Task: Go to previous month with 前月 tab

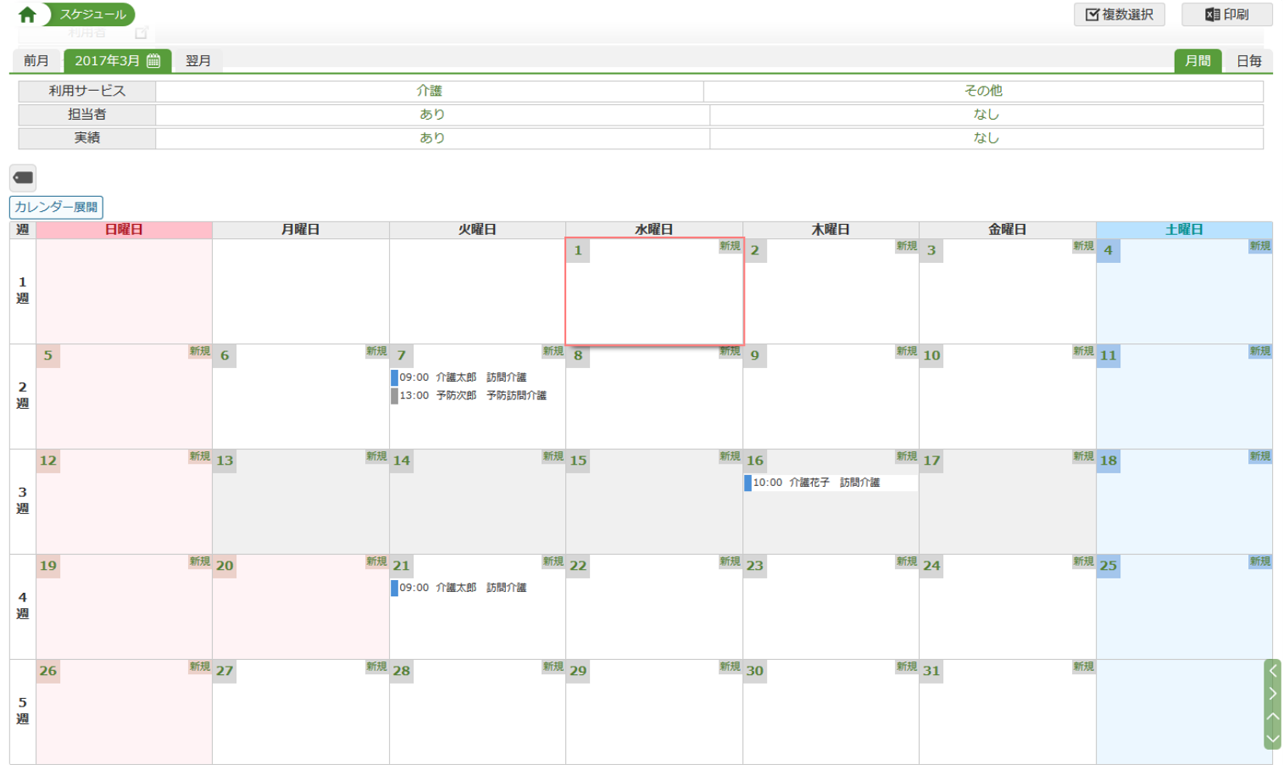Action: click(36, 61)
